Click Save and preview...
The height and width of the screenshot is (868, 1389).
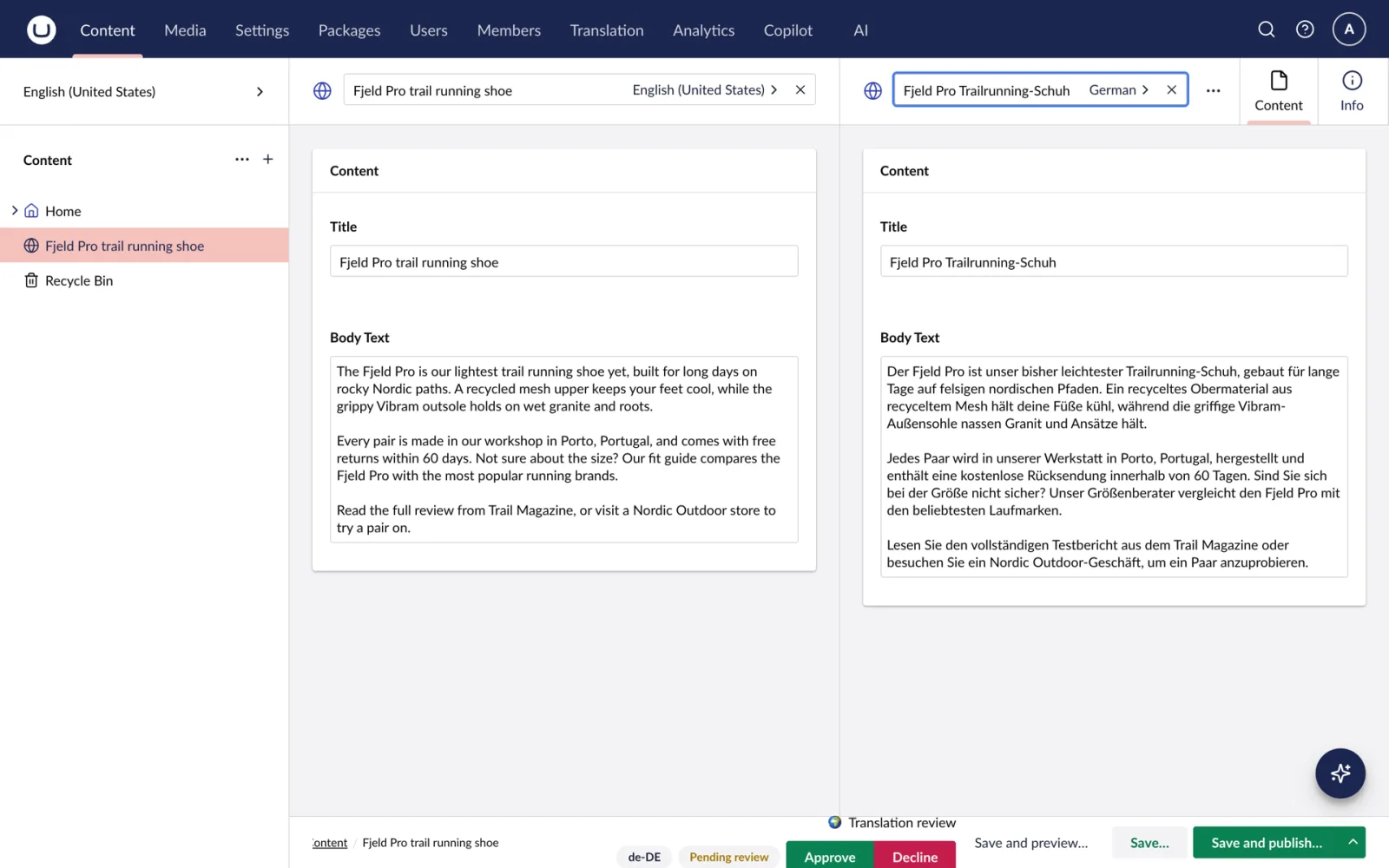(x=1030, y=842)
